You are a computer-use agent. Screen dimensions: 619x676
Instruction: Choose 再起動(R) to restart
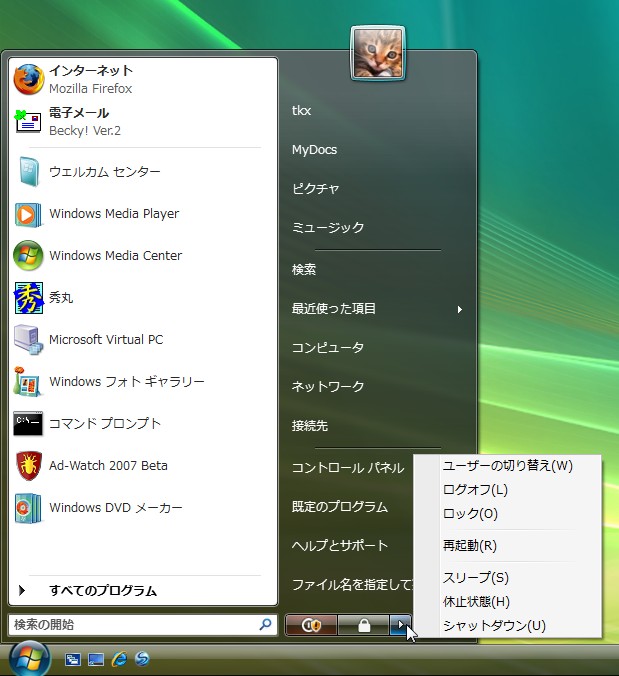507,546
